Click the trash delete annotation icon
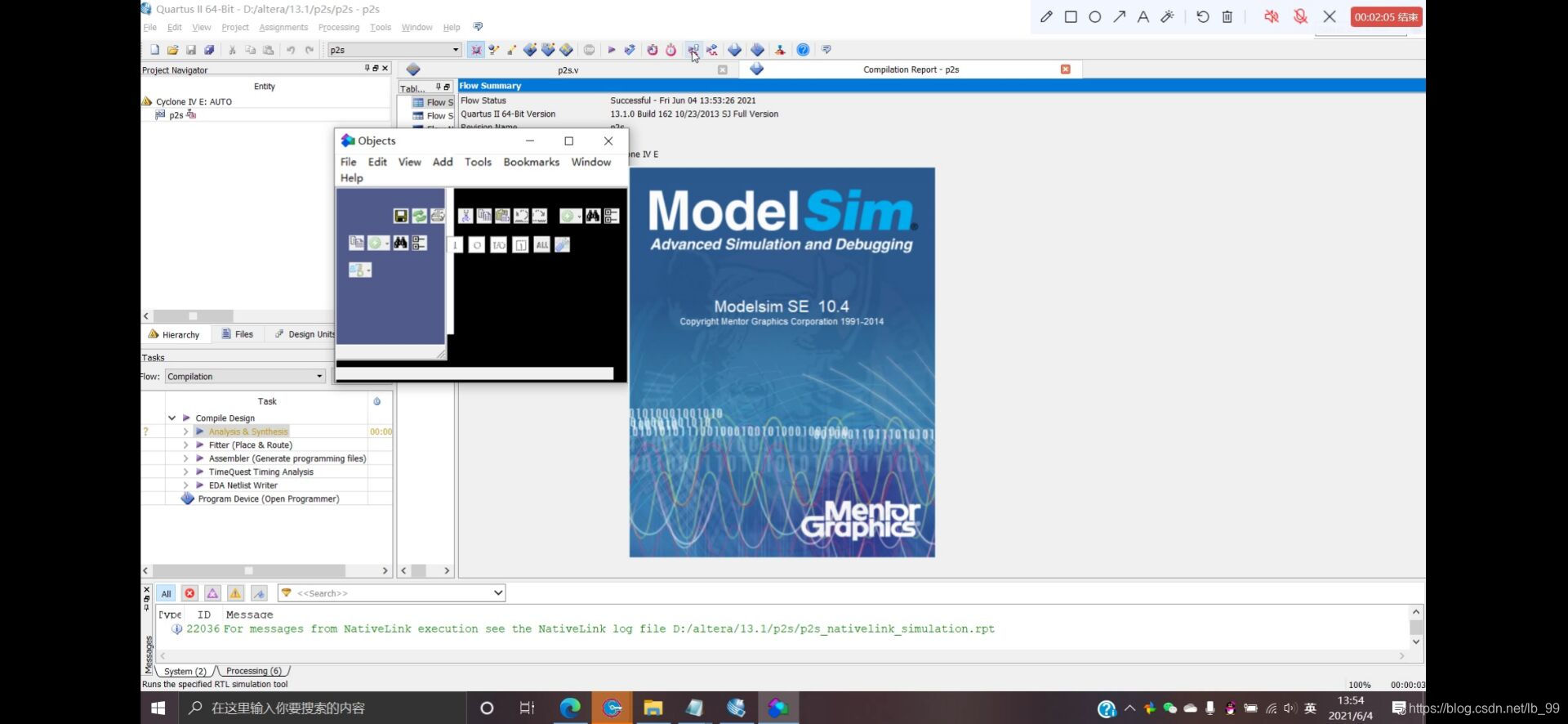 [1227, 16]
